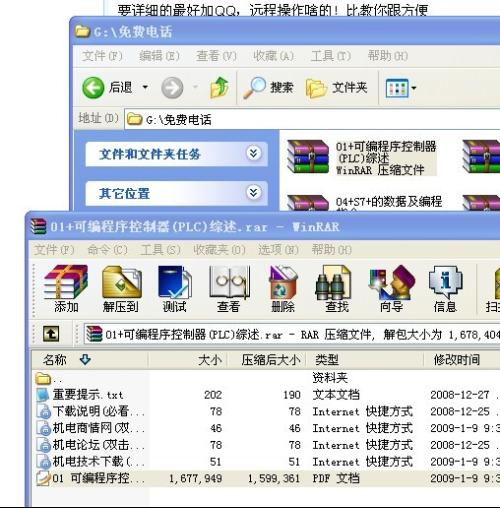Sort by 大小 column header
Screen dimensions: 500x508
[x=188, y=360]
